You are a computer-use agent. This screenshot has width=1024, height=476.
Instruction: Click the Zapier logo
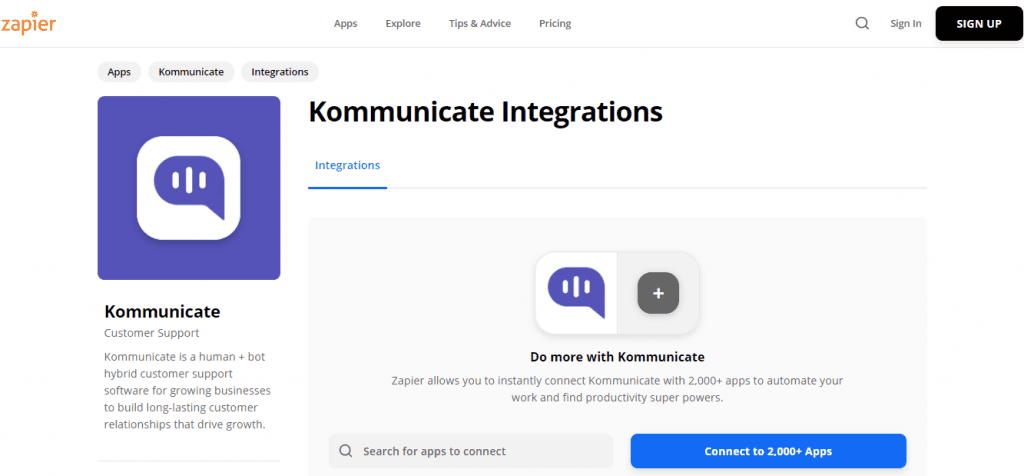(28, 24)
